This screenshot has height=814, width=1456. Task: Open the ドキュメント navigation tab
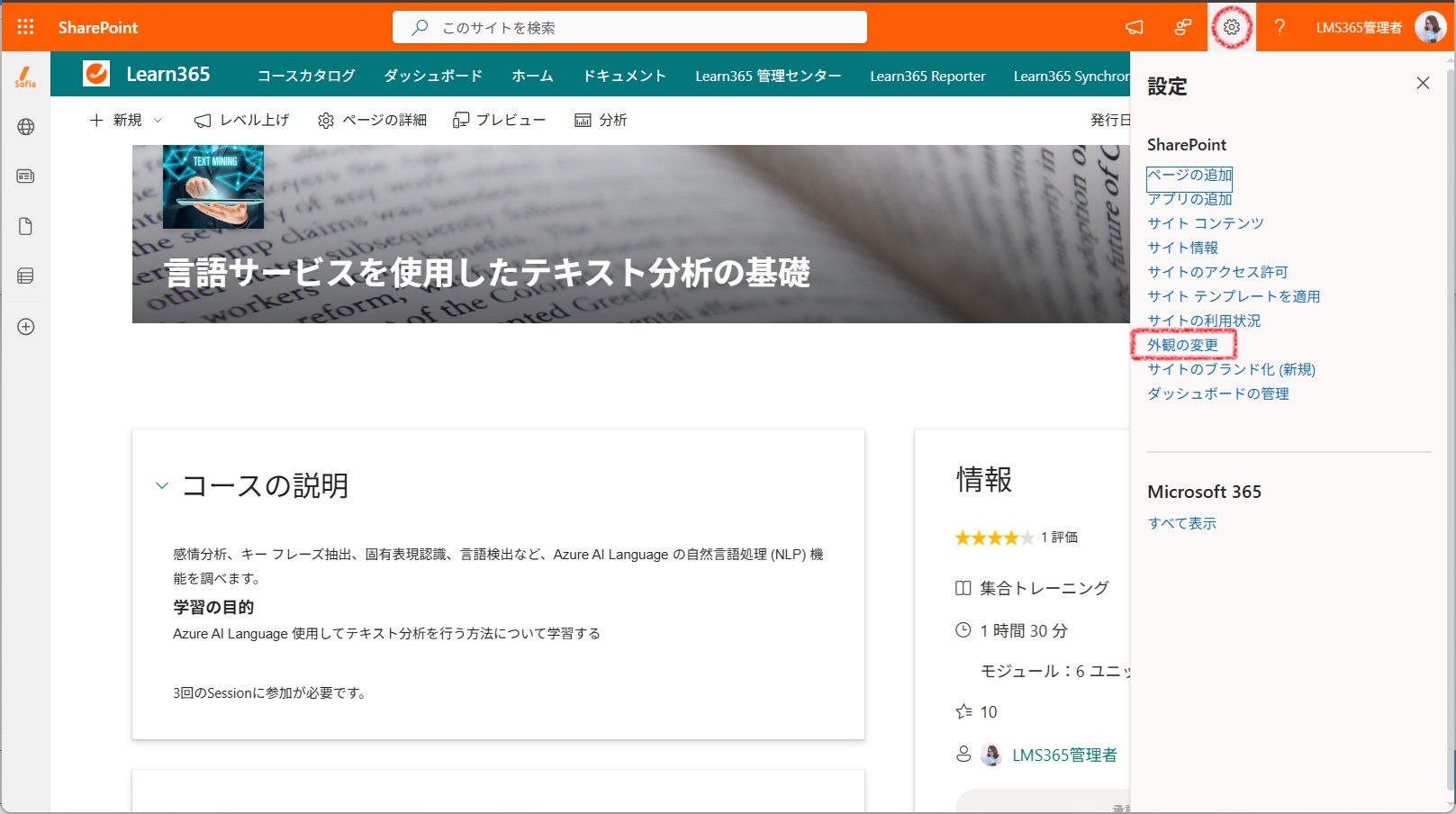624,76
